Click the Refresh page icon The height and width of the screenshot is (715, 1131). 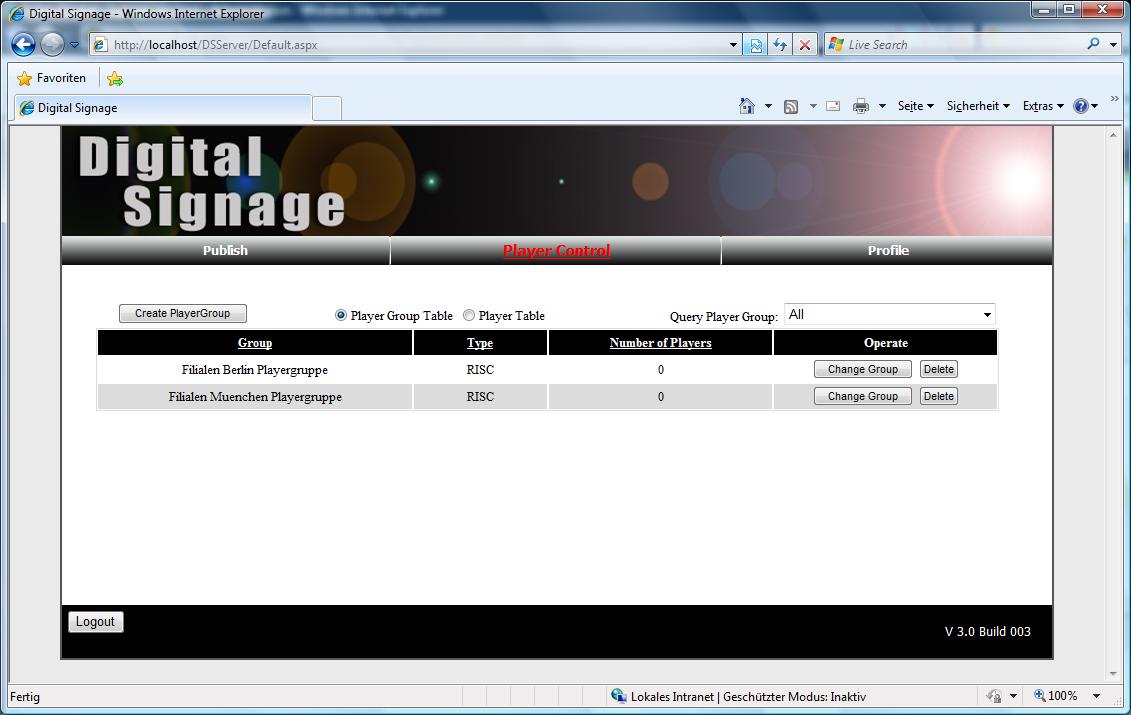tap(780, 45)
